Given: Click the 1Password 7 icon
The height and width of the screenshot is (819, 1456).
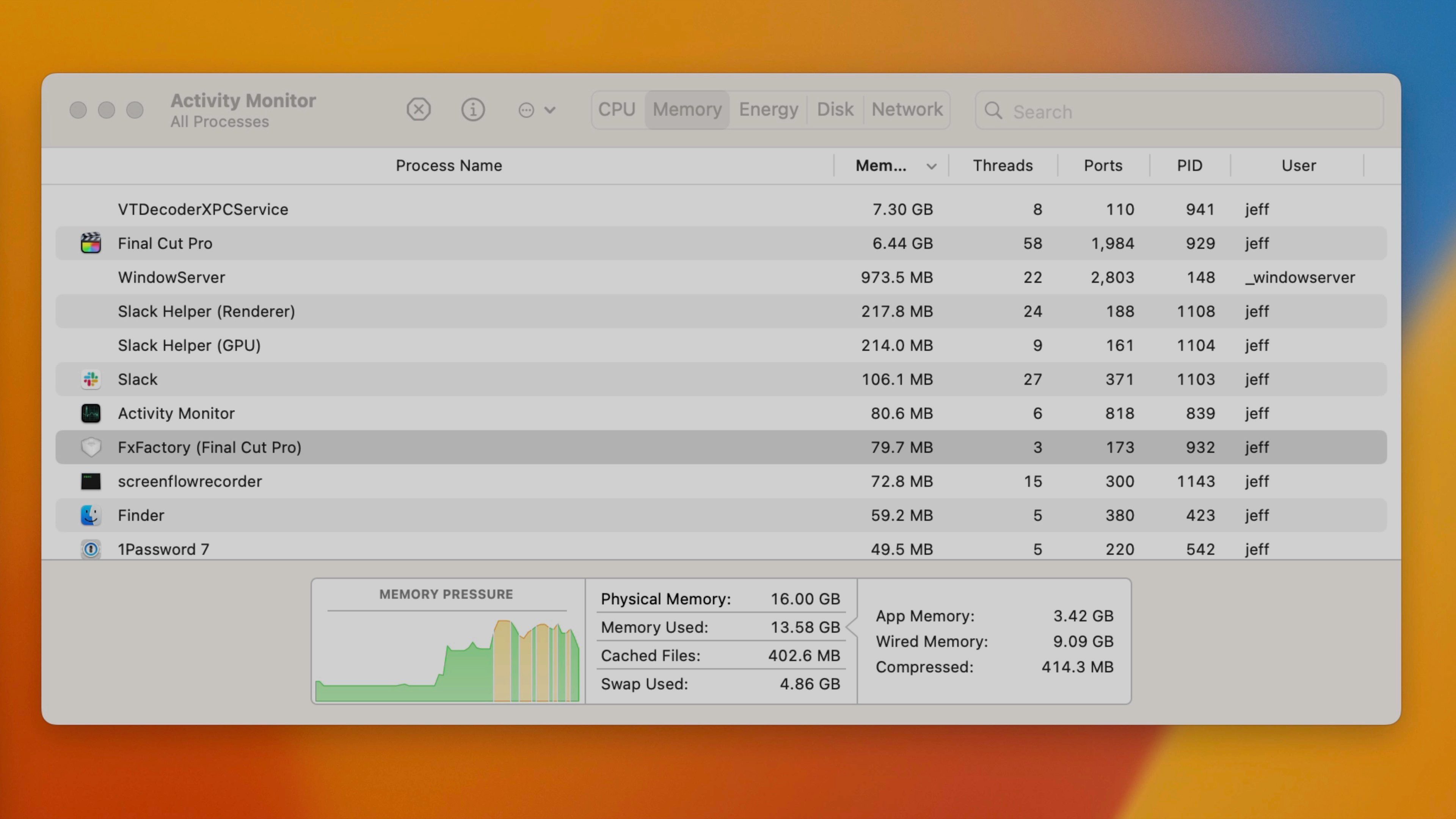Looking at the screenshot, I should tap(91, 549).
